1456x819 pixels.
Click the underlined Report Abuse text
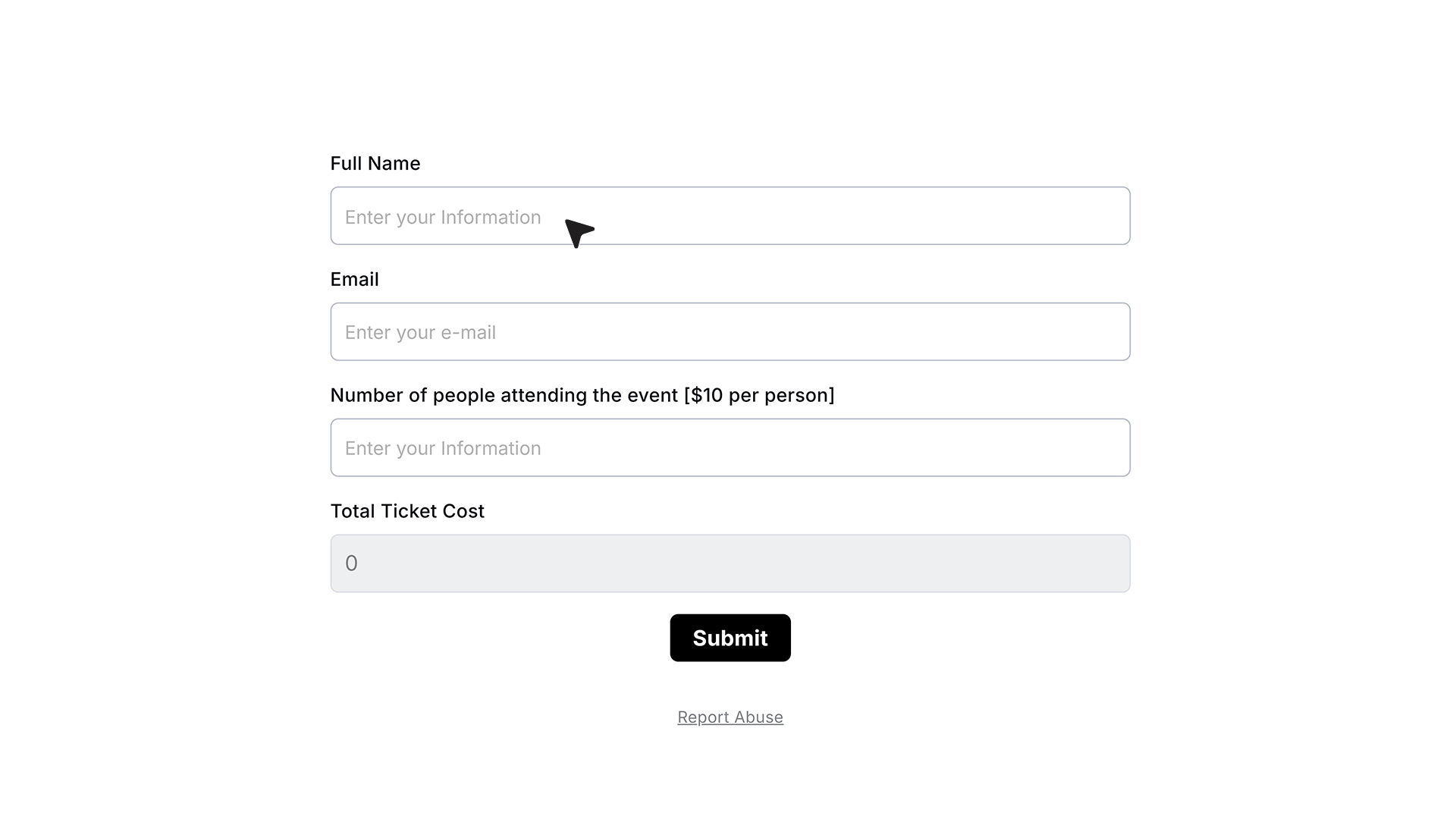[730, 717]
